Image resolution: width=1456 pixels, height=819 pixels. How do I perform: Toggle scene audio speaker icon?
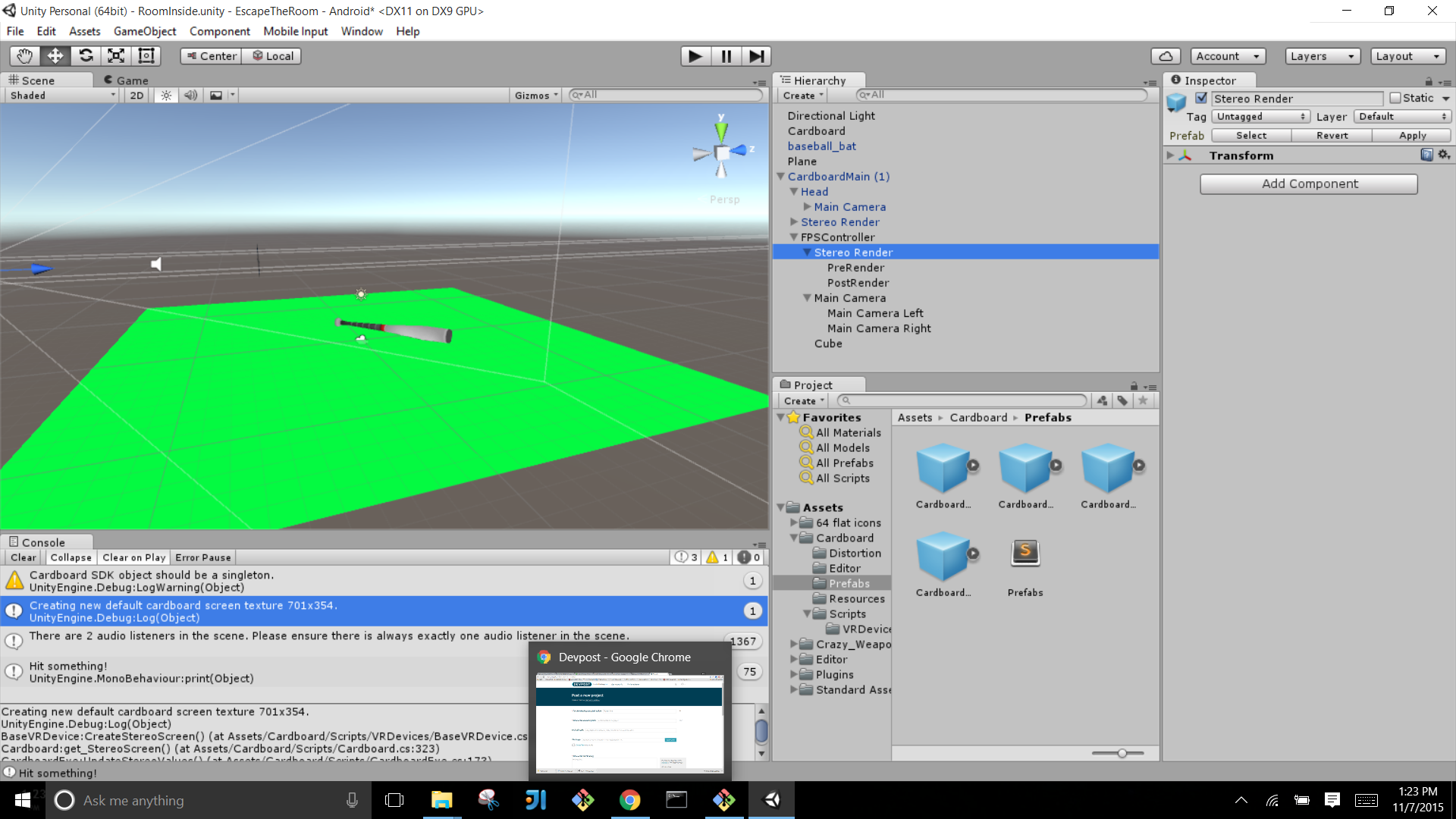click(x=190, y=96)
